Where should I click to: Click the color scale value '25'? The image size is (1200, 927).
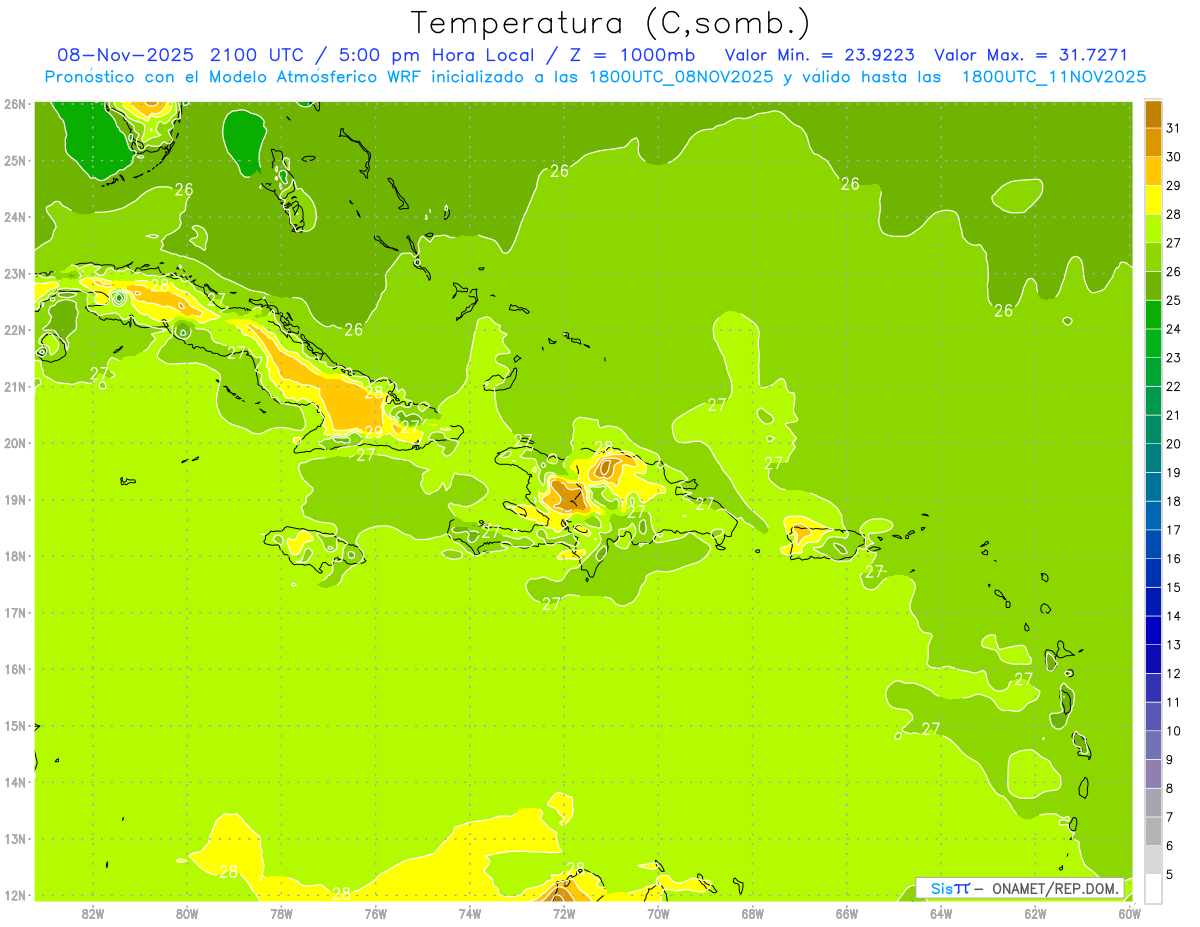click(x=1173, y=300)
